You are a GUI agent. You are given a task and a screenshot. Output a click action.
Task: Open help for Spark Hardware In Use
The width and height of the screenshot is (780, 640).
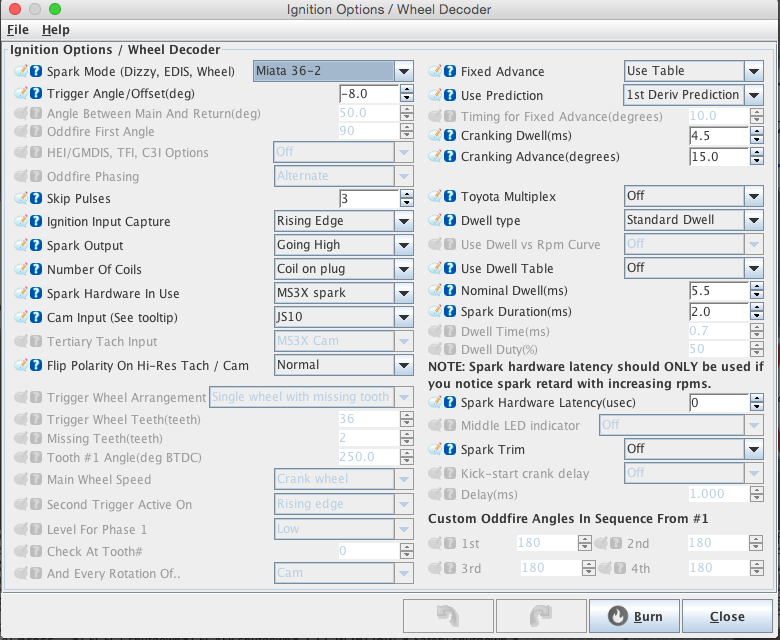pos(36,293)
